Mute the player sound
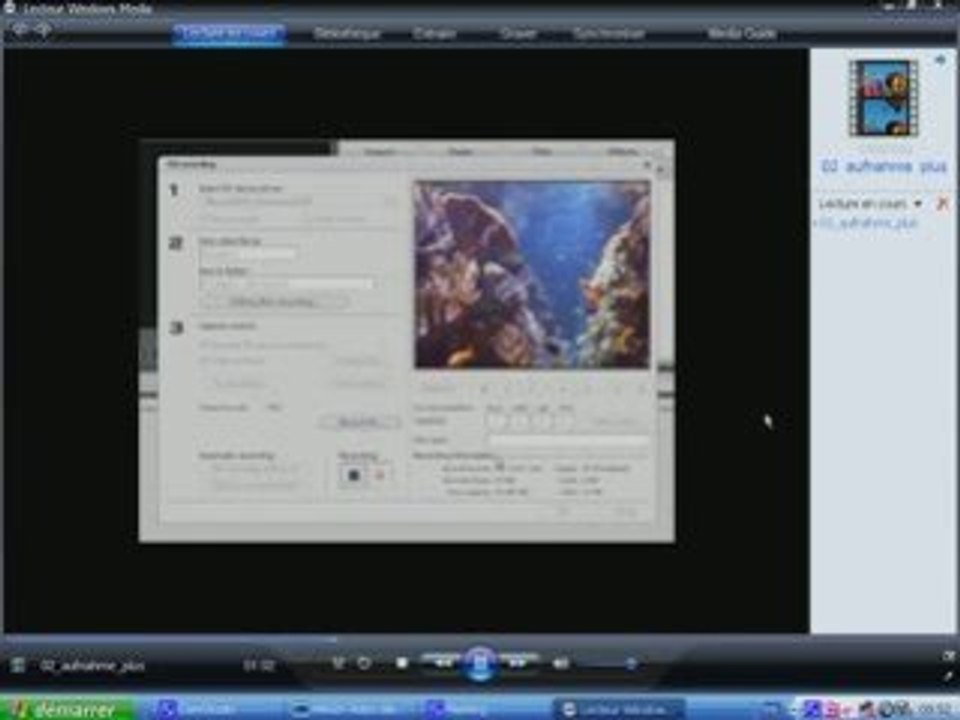 click(560, 663)
